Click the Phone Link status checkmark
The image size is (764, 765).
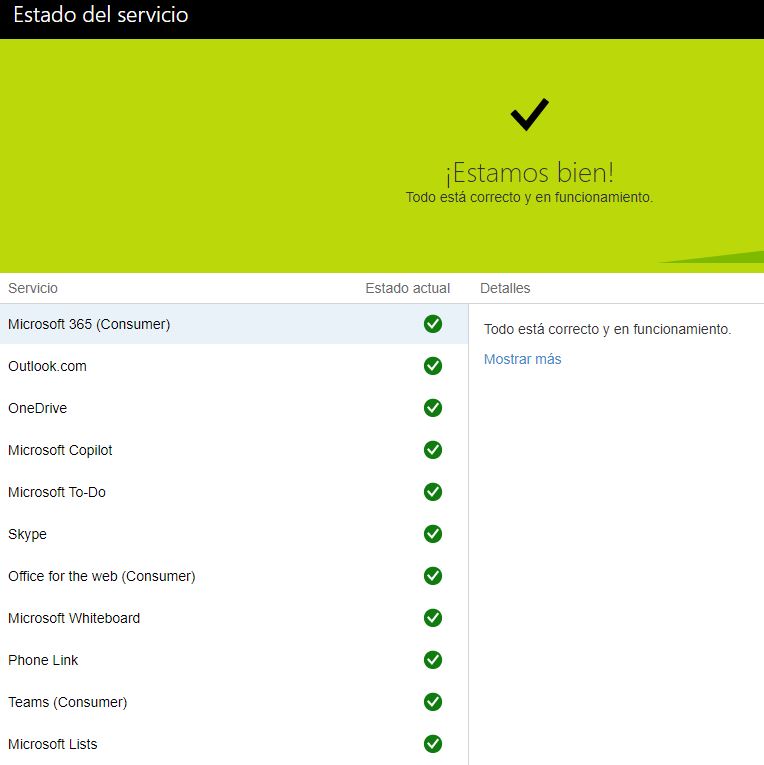point(433,660)
